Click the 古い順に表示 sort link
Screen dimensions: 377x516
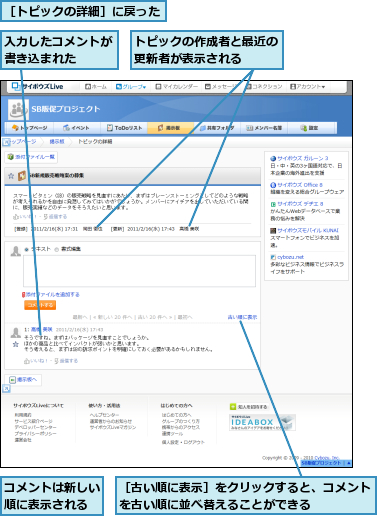click(242, 317)
